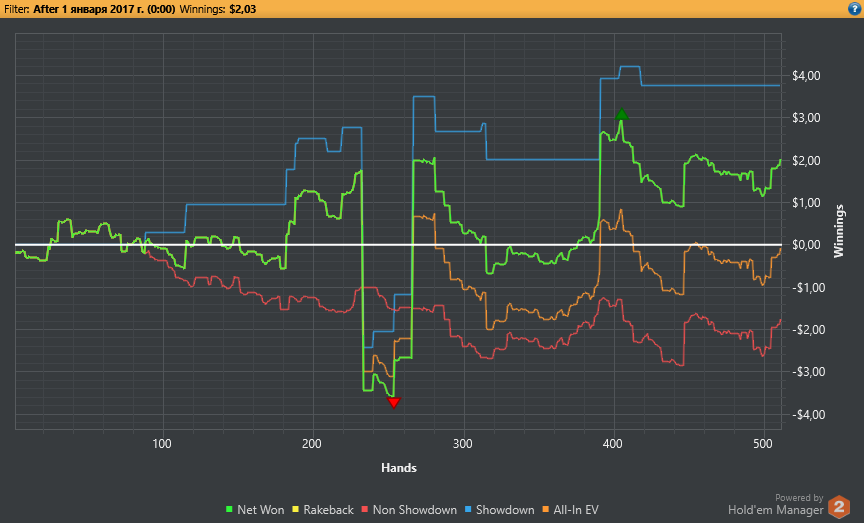Click the green Net Won legend swatch
Image resolution: width=864 pixels, height=523 pixels.
(x=230, y=510)
